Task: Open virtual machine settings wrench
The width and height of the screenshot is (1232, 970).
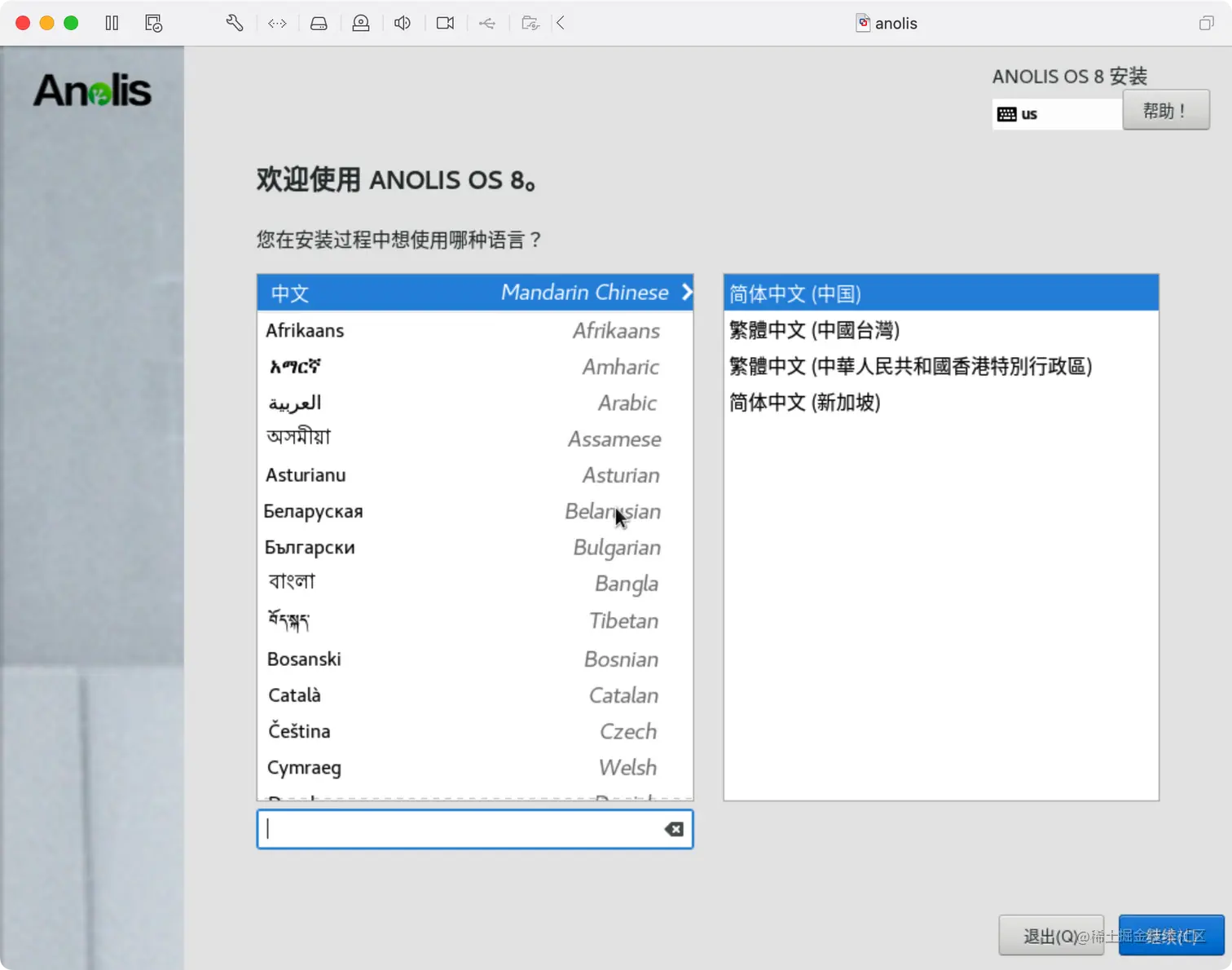Action: (235, 23)
